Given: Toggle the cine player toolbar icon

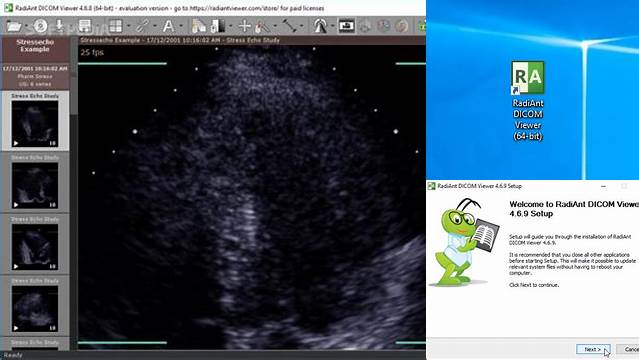Looking at the screenshot, I should pyautogui.click(x=346, y=26).
